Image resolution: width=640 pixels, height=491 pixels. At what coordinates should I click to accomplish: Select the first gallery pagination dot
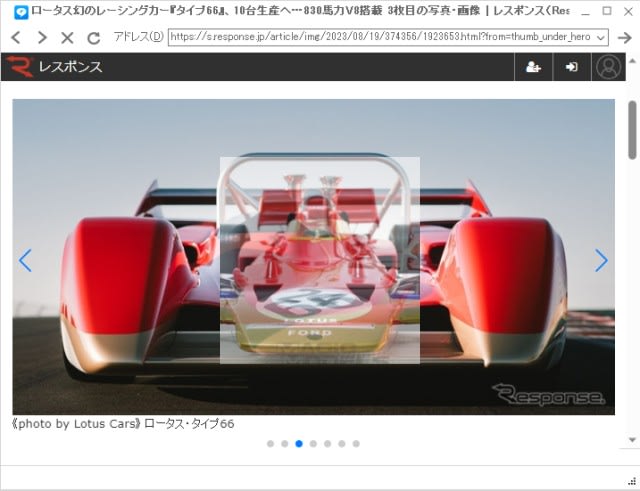click(270, 444)
